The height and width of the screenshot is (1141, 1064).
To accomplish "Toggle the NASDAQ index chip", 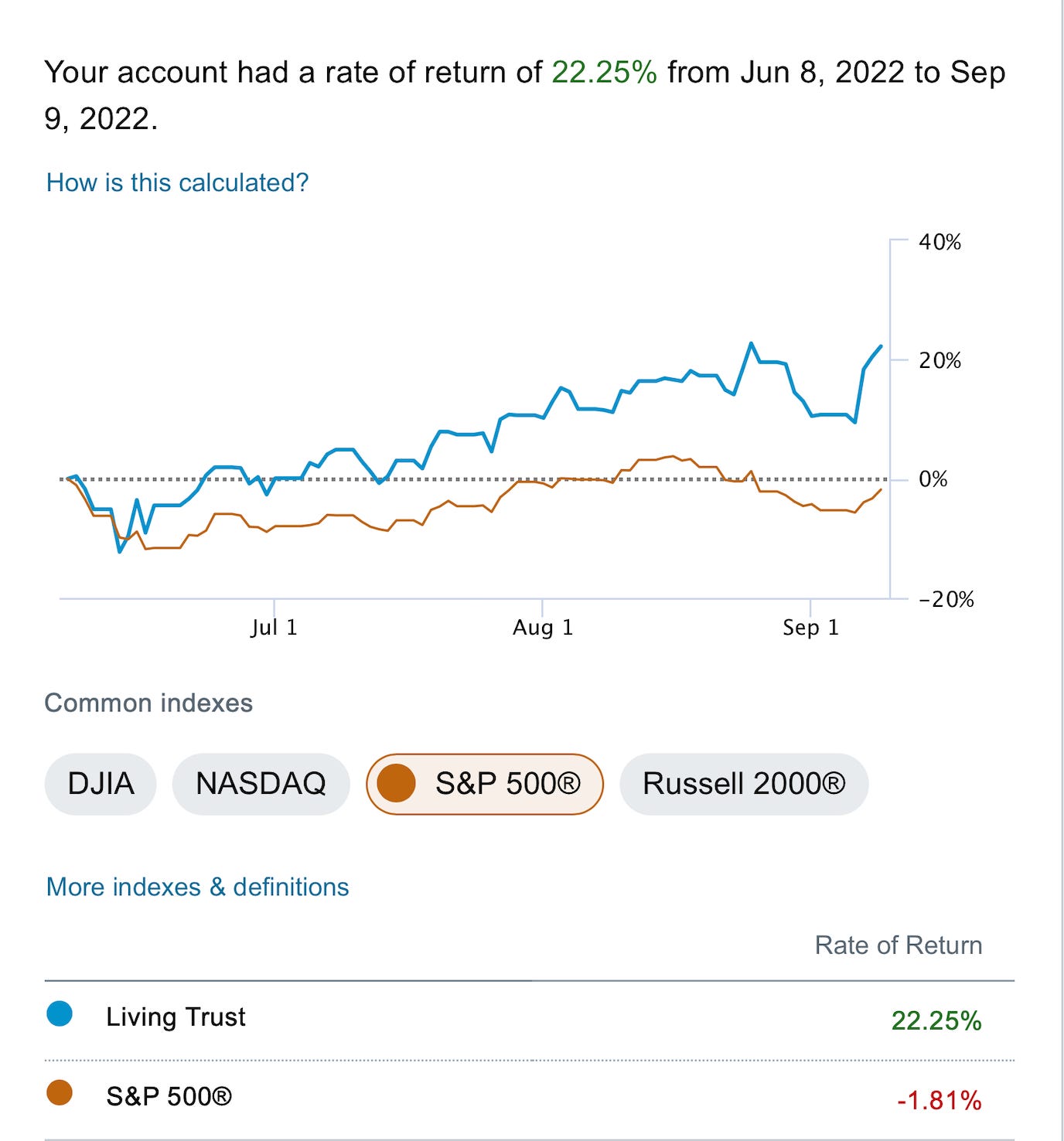I will (261, 784).
